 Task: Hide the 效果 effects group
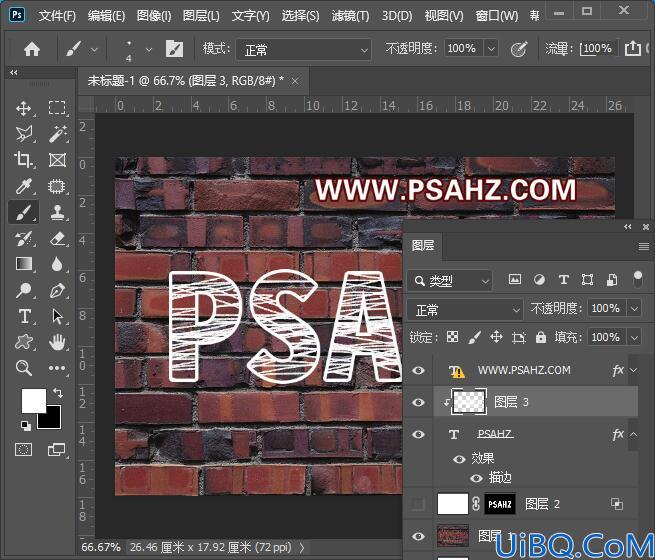pos(459,459)
